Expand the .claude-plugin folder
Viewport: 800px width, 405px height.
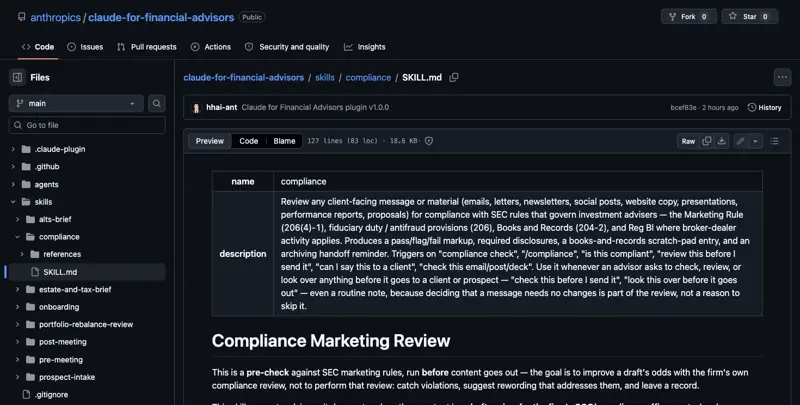pyautogui.click(x=13, y=149)
